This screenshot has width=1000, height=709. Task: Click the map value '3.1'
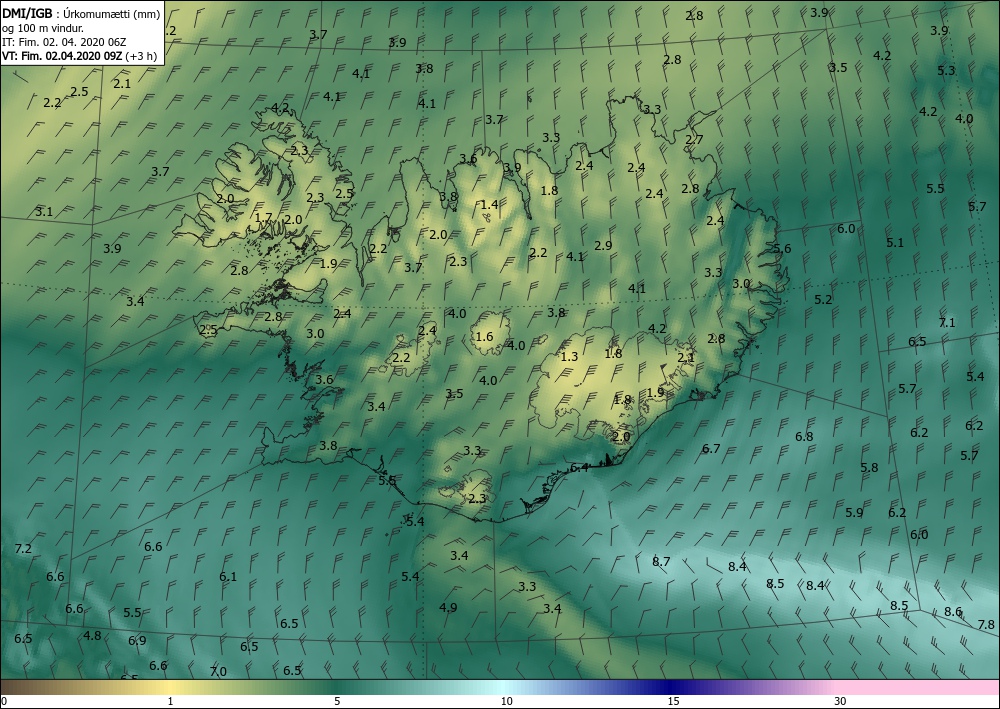[x=44, y=212]
